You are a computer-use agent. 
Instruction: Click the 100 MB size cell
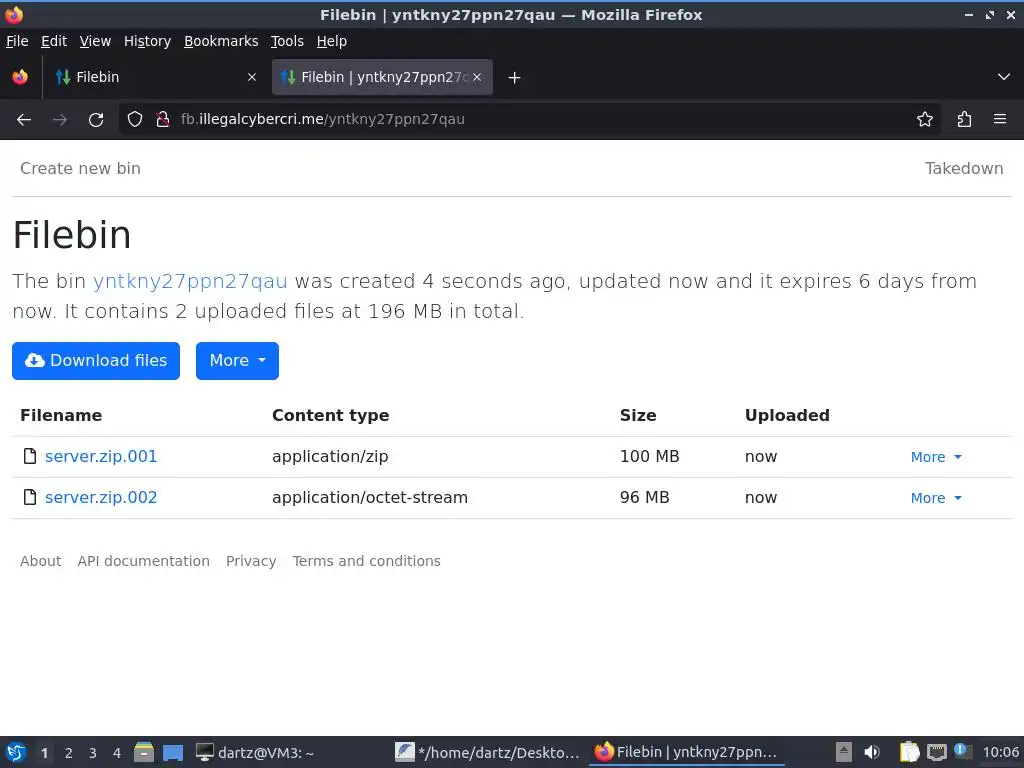(x=649, y=456)
